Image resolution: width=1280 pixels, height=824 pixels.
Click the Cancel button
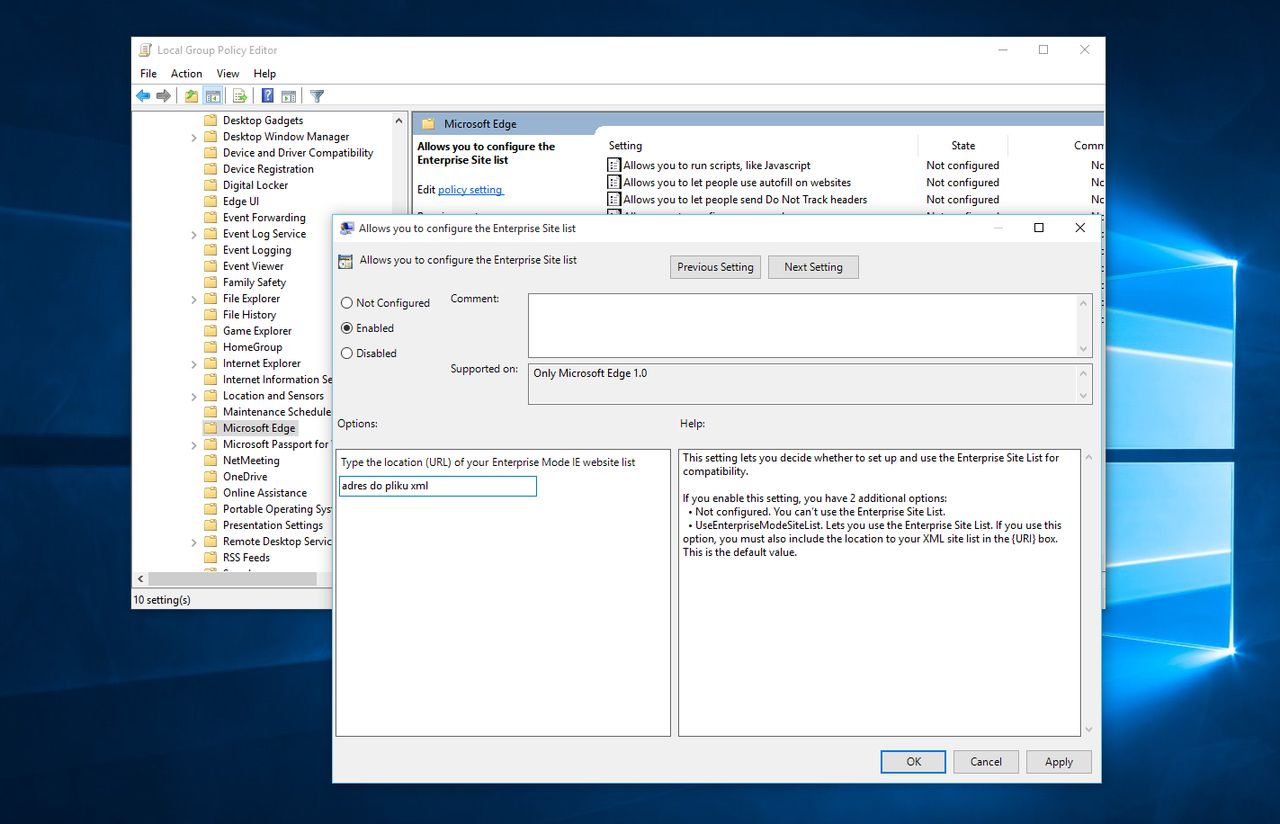click(x=986, y=761)
